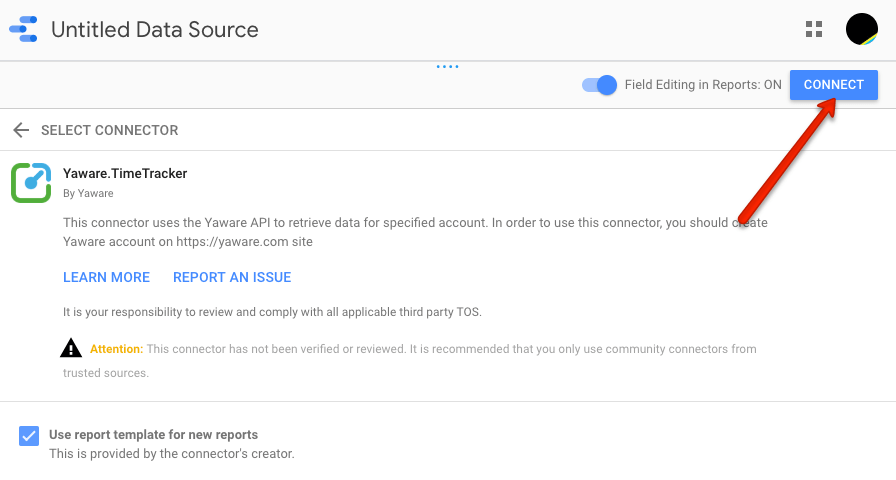
Task: Click the Yaware TimeTracker connector logo
Action: click(x=31, y=183)
